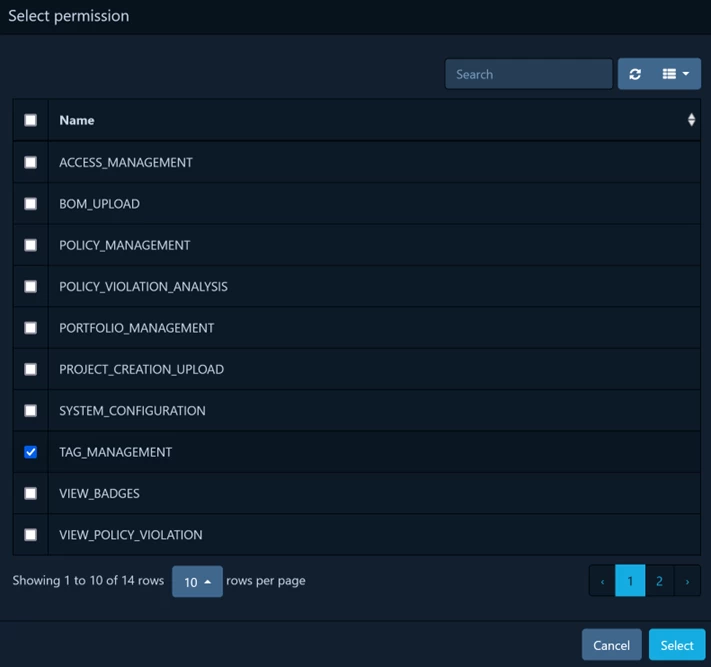Check the VIEW_BADGES checkbox
Viewport: 711px width, 667px height.
click(x=30, y=493)
